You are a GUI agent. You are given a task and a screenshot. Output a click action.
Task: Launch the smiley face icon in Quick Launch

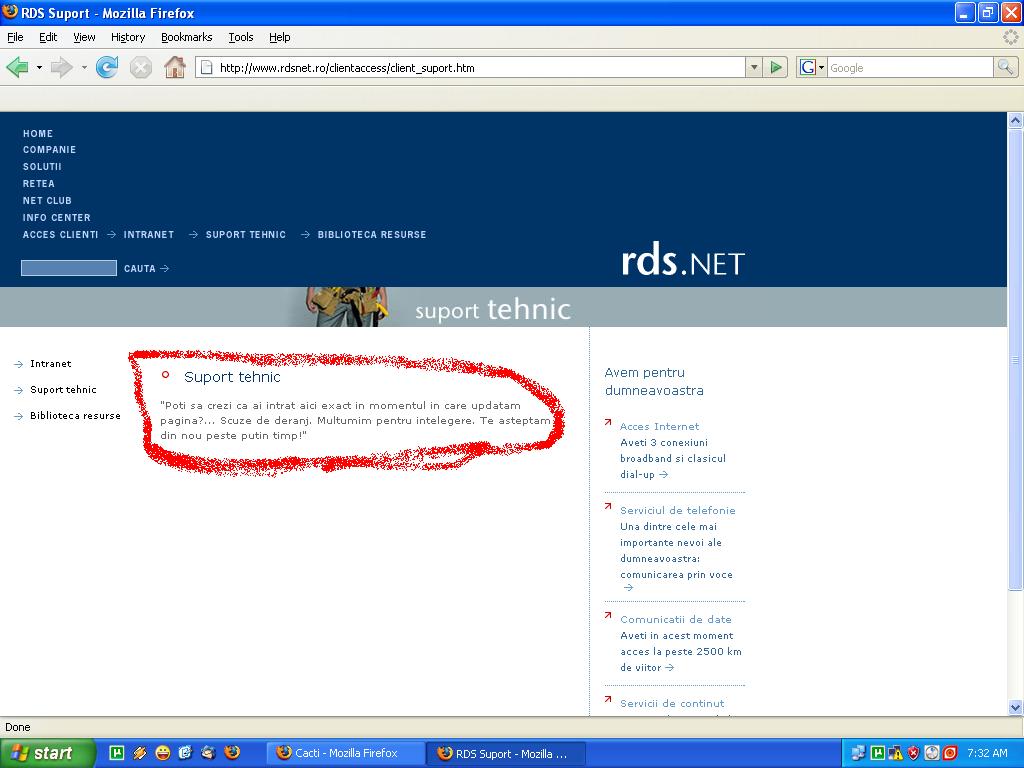tap(162, 753)
